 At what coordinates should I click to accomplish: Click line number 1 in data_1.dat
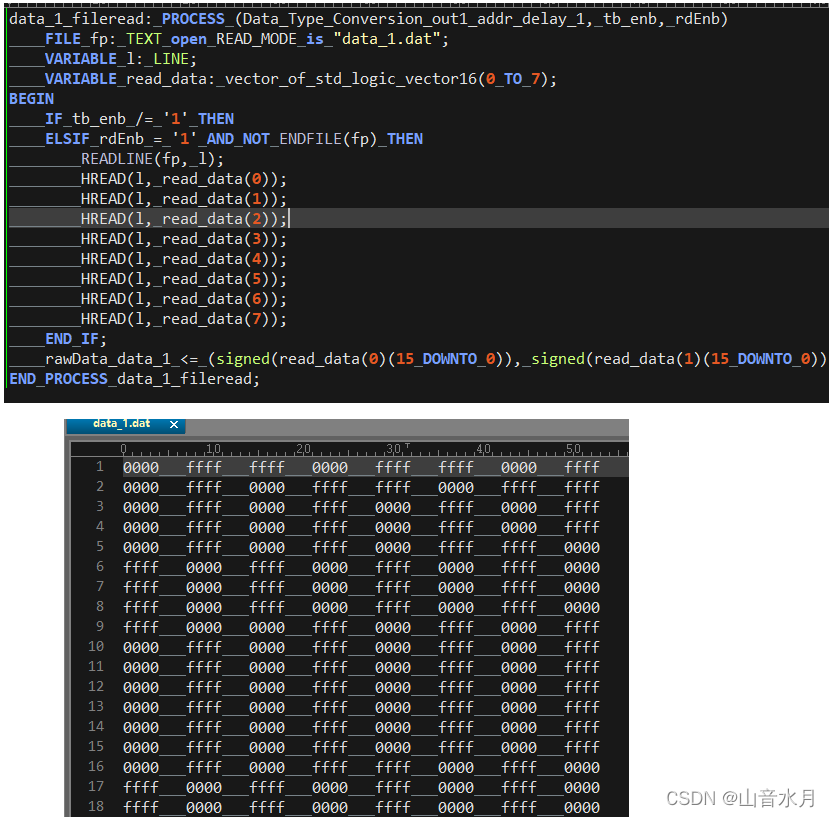point(99,467)
